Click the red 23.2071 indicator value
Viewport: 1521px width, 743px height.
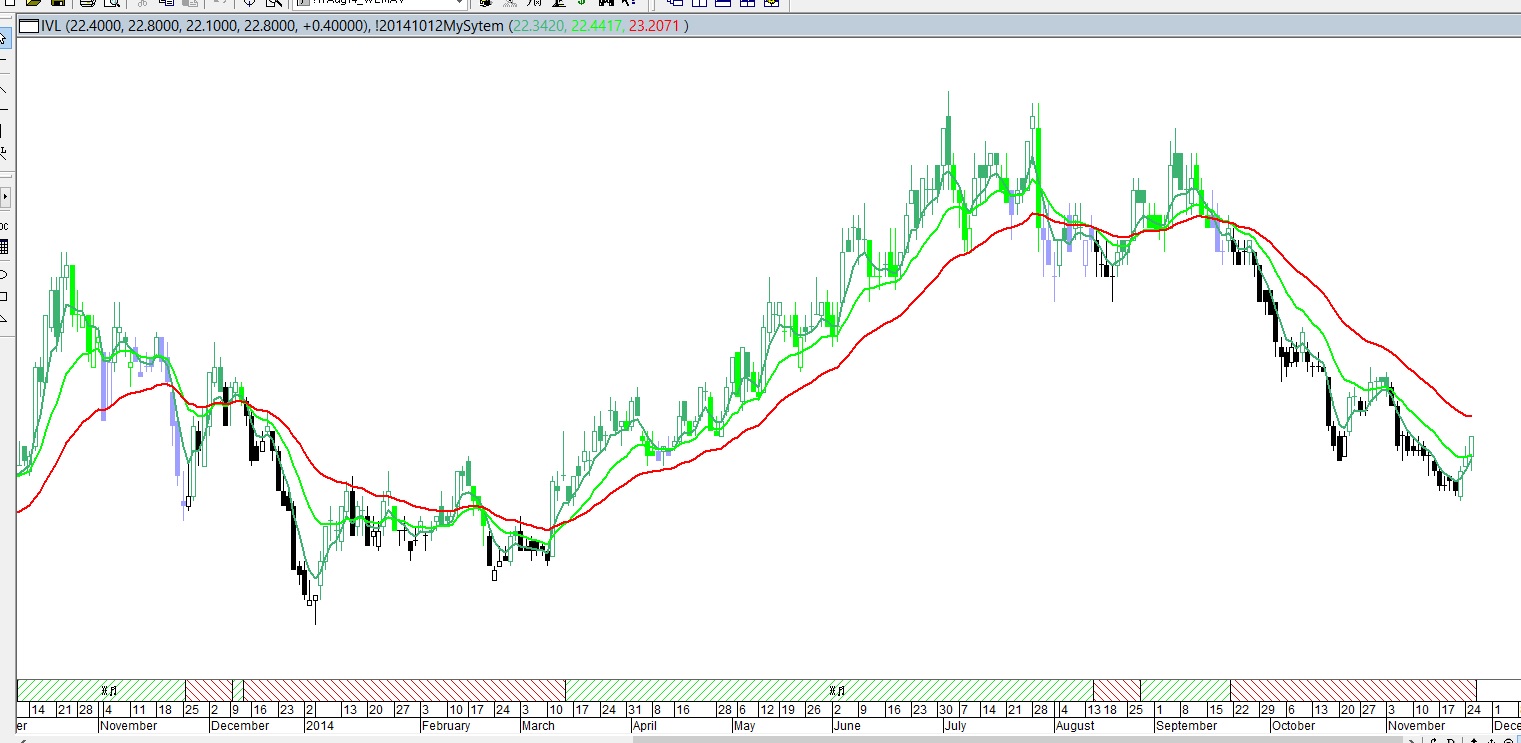pyautogui.click(x=654, y=26)
